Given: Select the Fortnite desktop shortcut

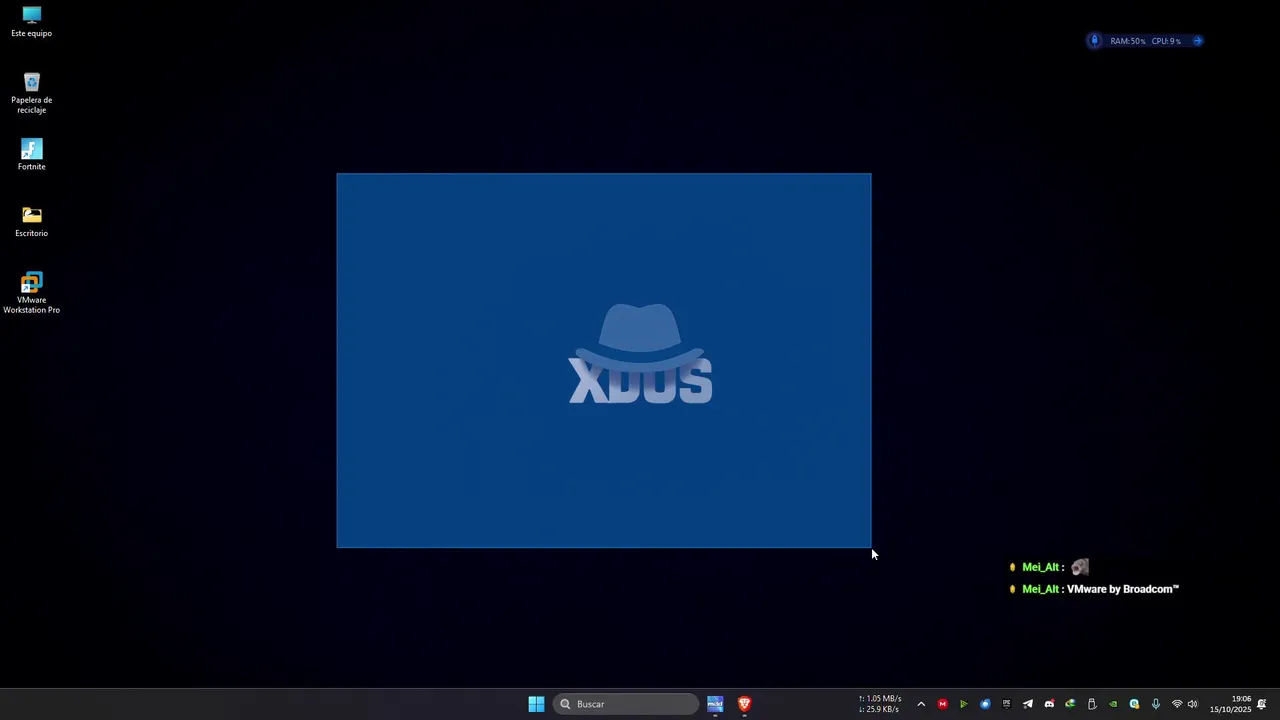Looking at the screenshot, I should (x=31, y=154).
